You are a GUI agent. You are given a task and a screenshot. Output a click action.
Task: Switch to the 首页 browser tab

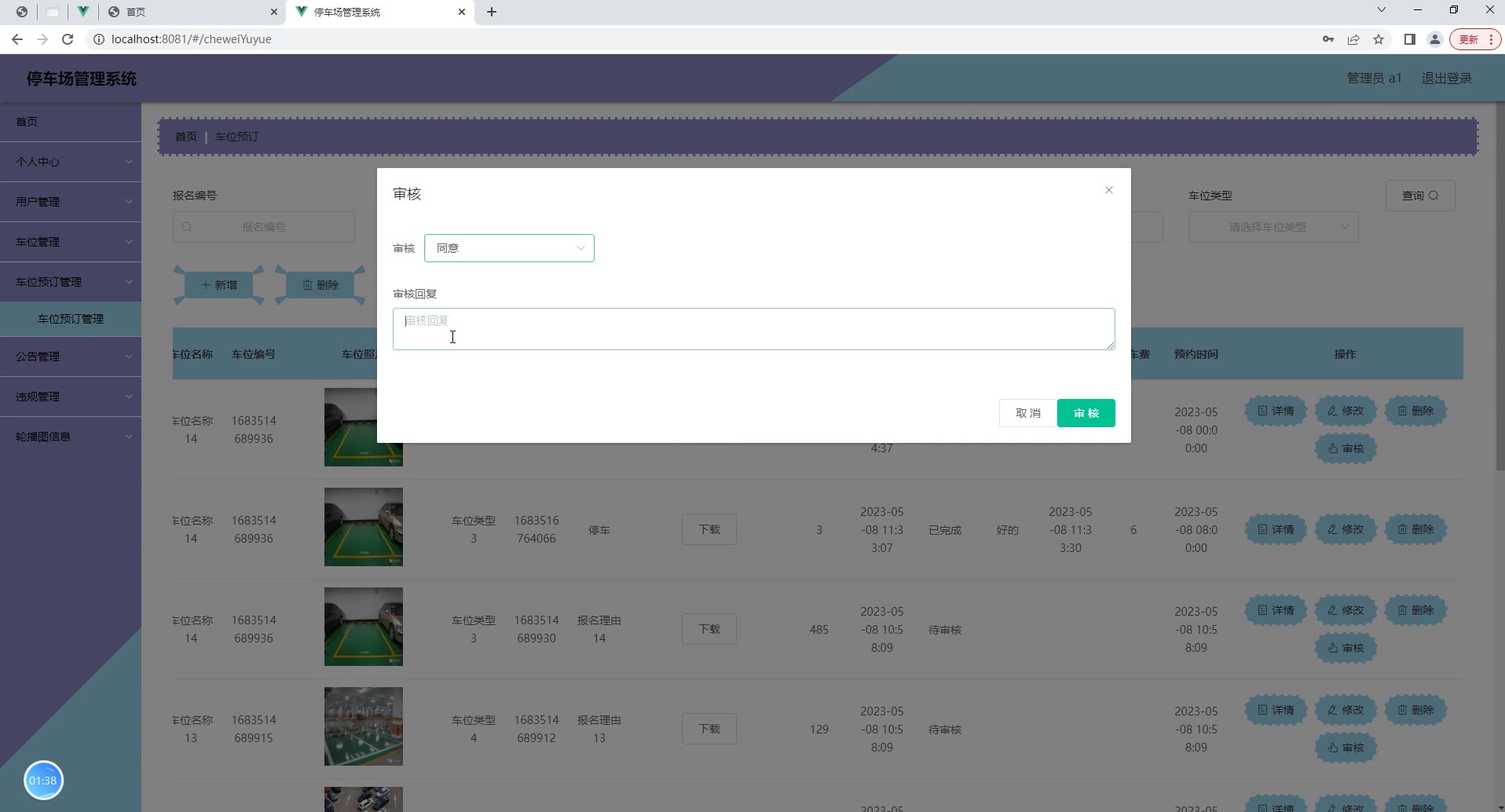[x=192, y=12]
